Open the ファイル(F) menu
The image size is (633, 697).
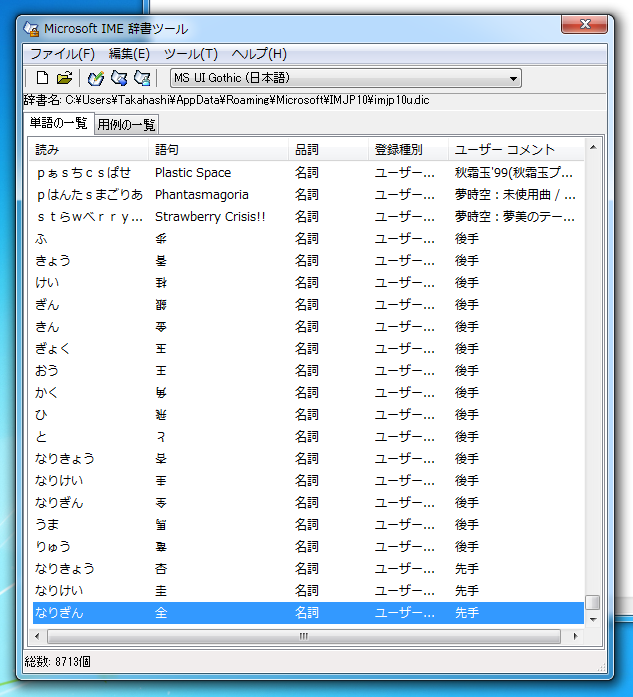[62, 54]
